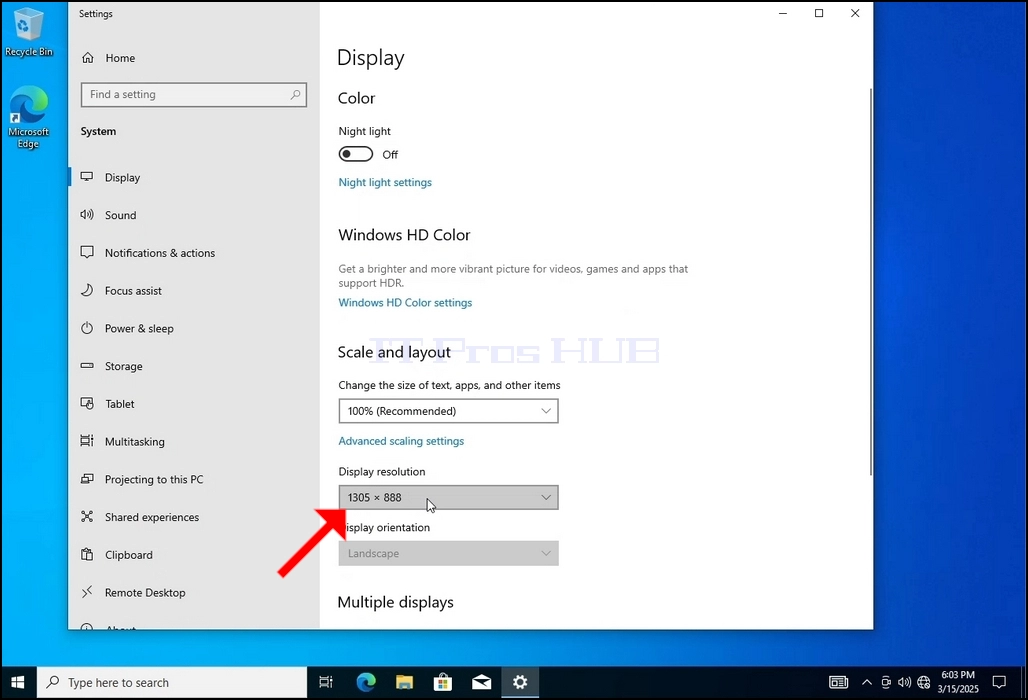Click the Focus assist moon icon
This screenshot has width=1028, height=700.
(x=87, y=290)
